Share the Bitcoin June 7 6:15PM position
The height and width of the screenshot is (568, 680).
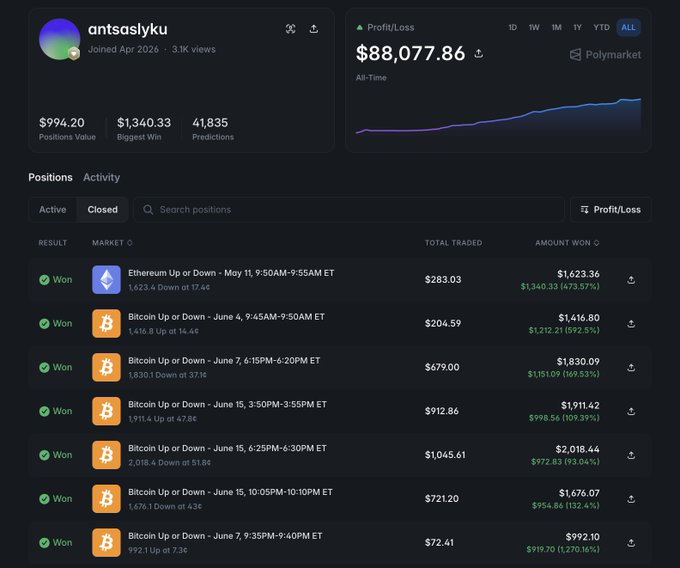point(631,367)
